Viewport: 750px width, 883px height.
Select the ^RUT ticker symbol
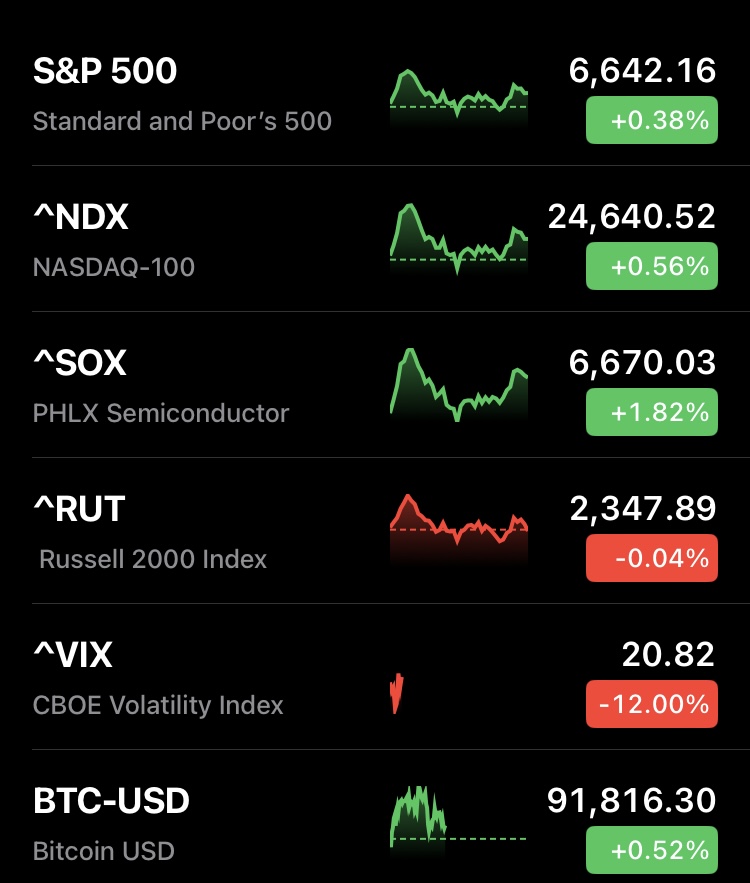[79, 509]
